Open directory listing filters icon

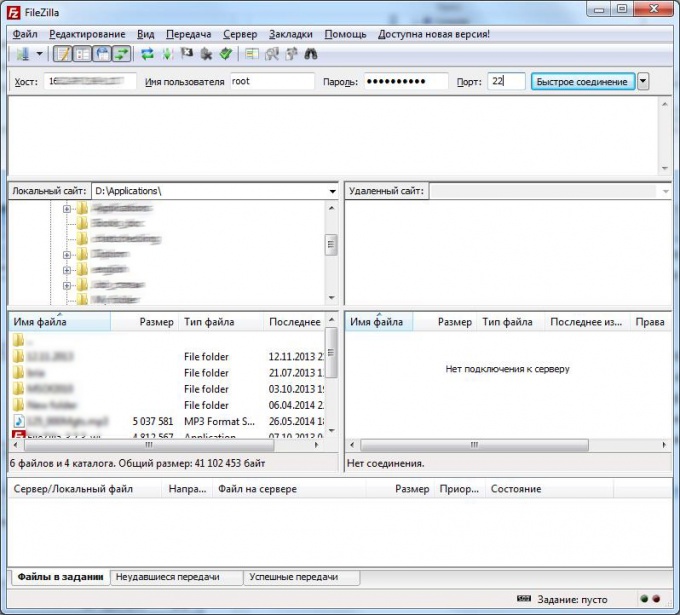(251, 54)
